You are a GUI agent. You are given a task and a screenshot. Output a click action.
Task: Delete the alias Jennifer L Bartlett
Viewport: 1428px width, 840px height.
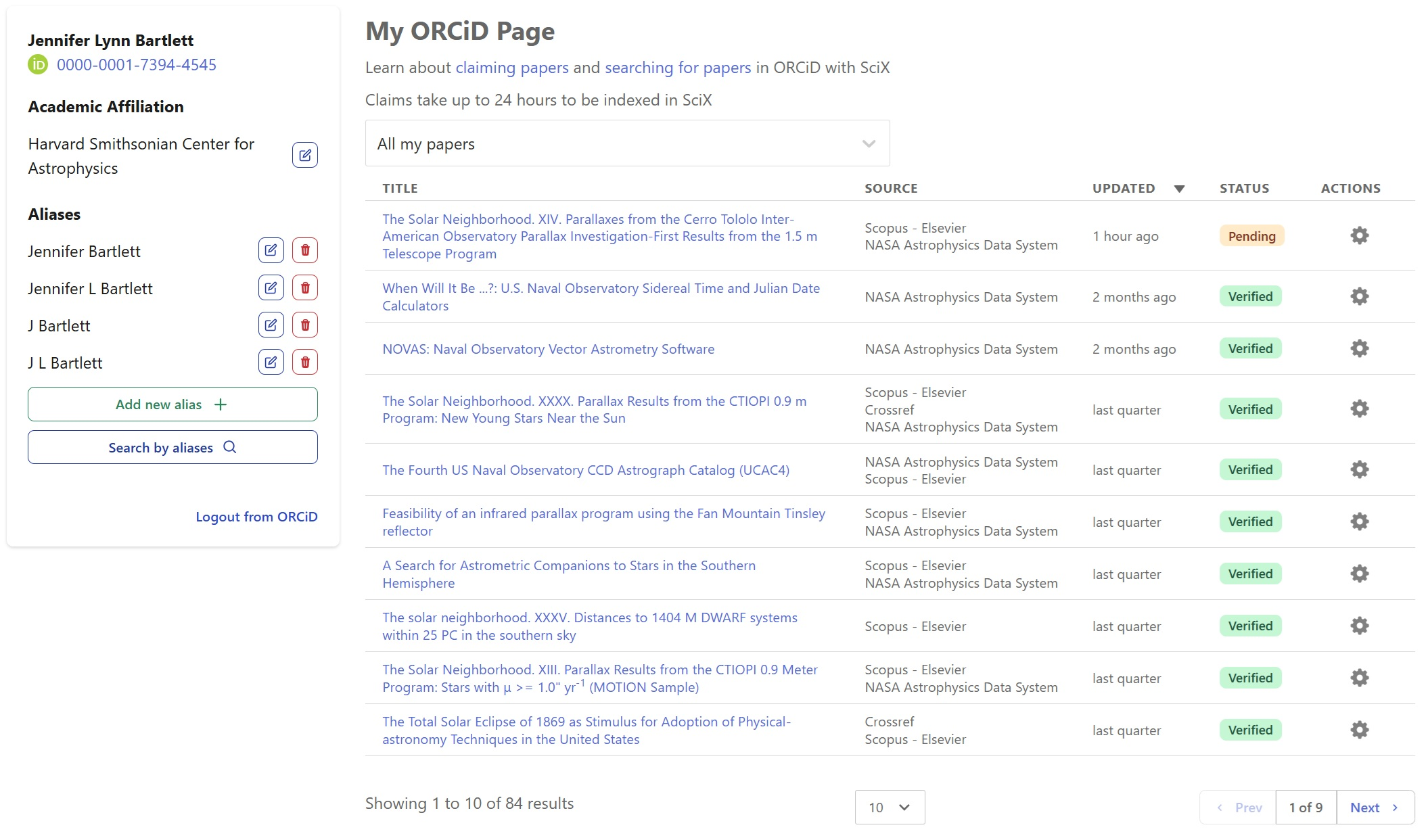click(305, 287)
